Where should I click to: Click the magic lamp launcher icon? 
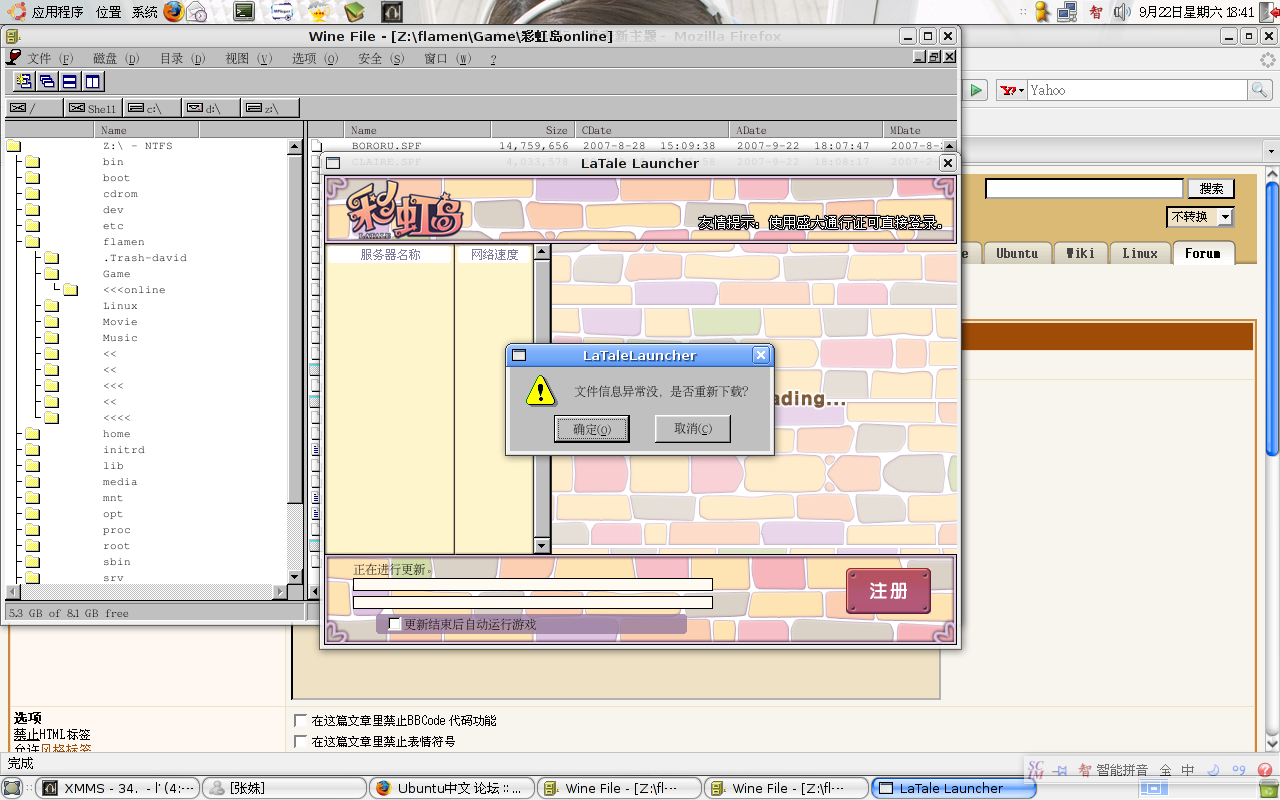click(319, 12)
